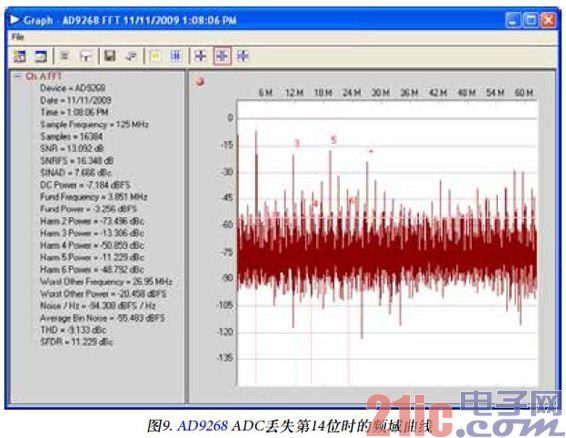Click the blue grid icon in the toolbar
The height and width of the screenshot is (438, 566).
[x=176, y=56]
